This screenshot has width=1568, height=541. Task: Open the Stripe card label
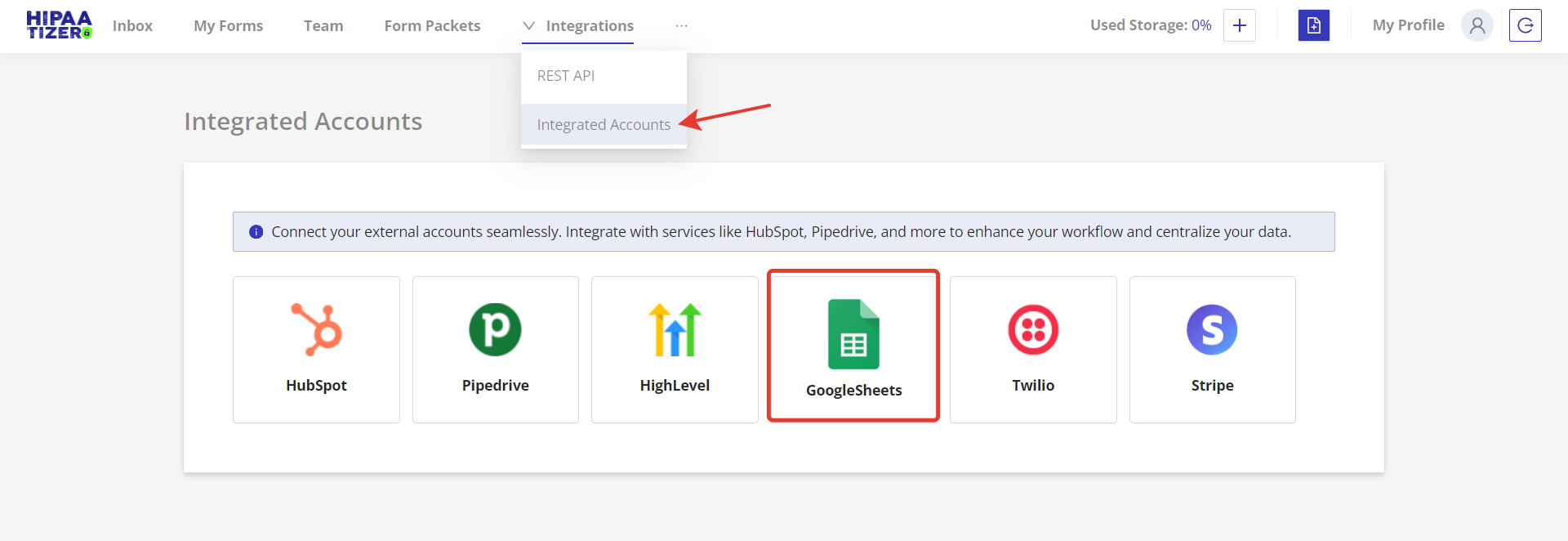pyautogui.click(x=1212, y=385)
